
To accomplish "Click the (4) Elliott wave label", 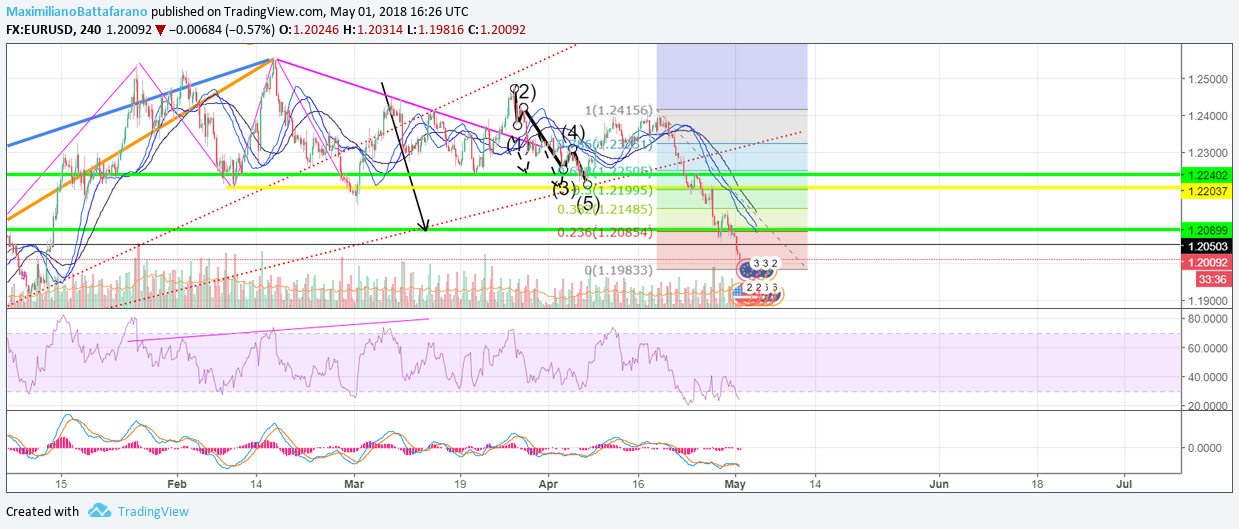I will (573, 133).
